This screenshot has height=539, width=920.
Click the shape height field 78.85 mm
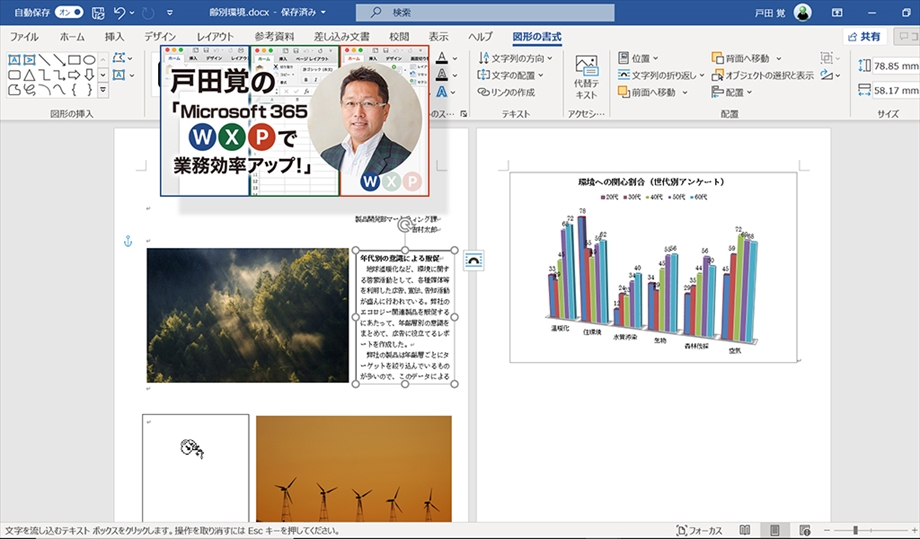pos(896,66)
